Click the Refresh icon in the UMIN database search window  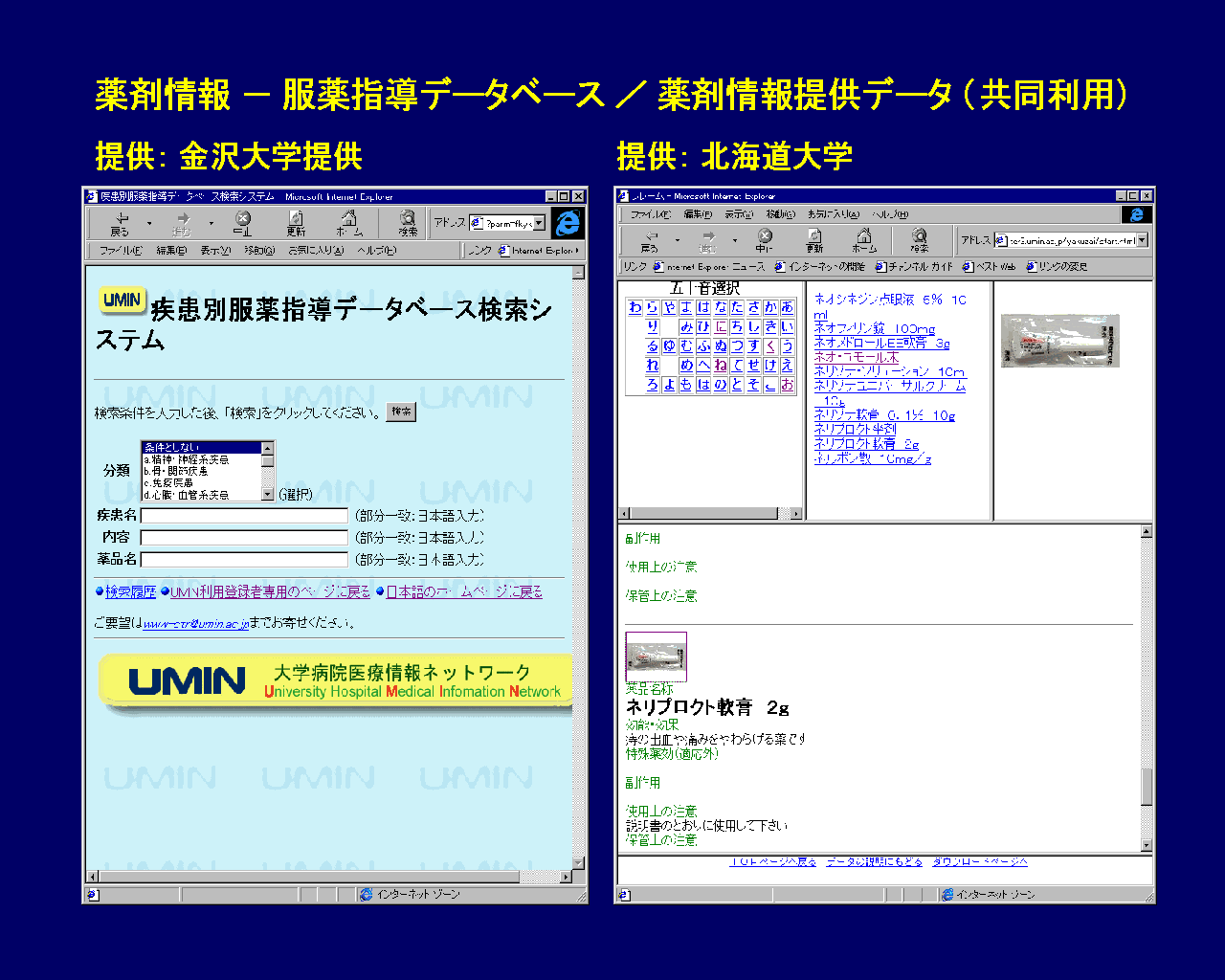coord(296,222)
